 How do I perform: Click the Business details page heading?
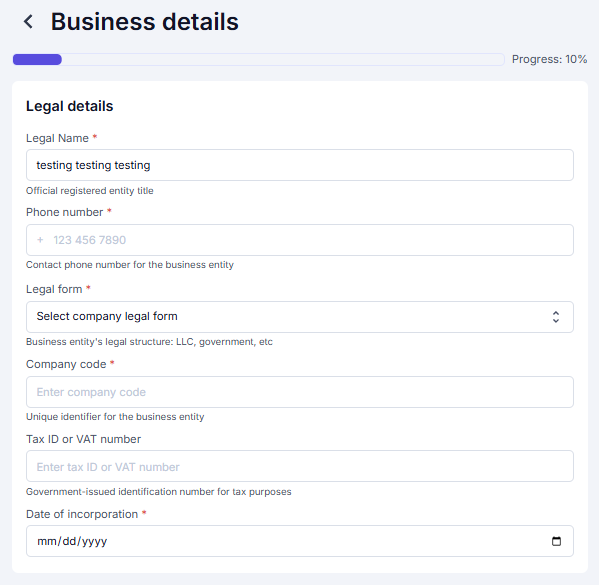tap(145, 21)
